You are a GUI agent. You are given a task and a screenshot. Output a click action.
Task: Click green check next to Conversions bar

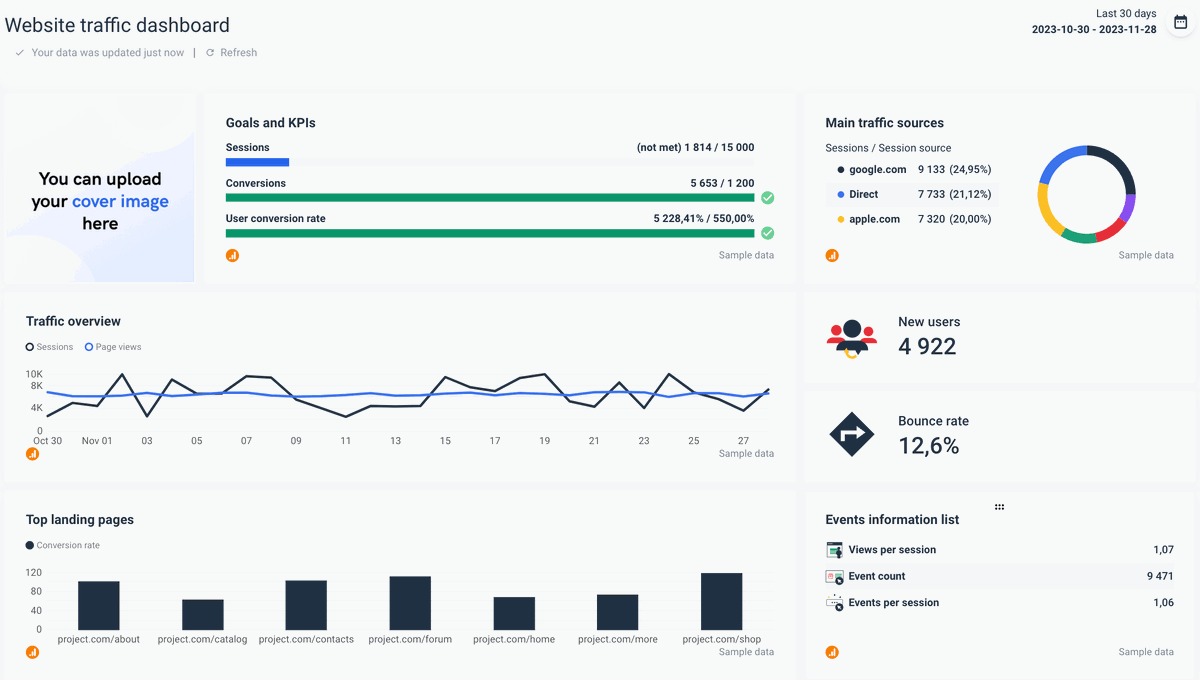point(767,197)
